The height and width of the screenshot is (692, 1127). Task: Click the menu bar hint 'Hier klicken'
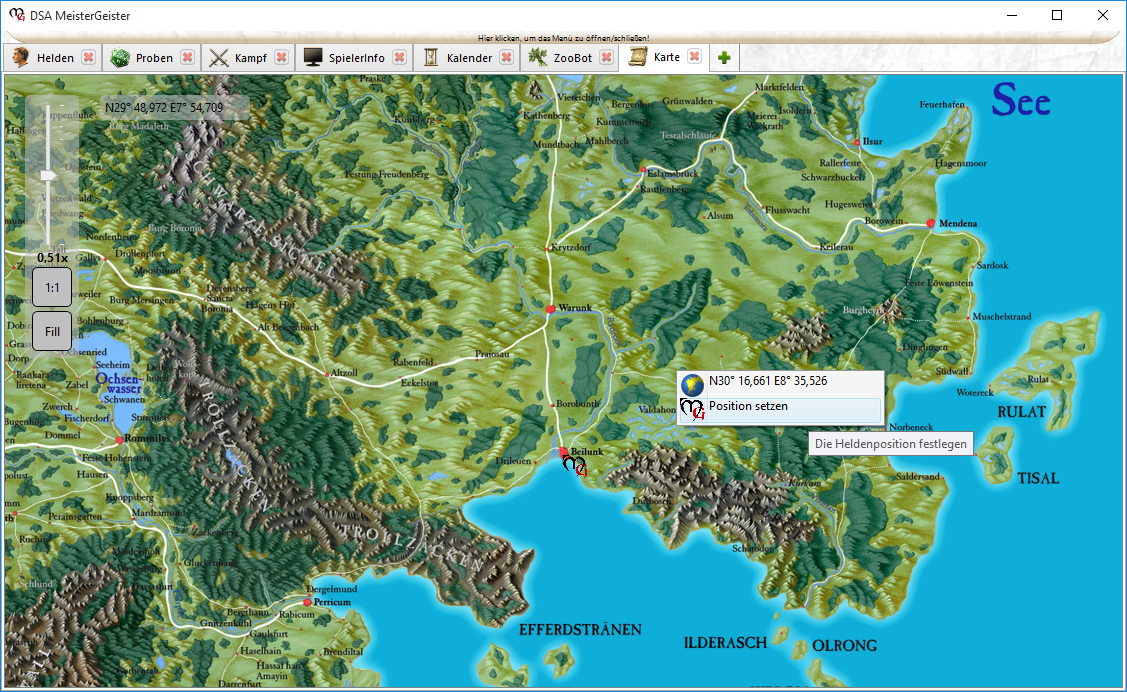[x=564, y=38]
